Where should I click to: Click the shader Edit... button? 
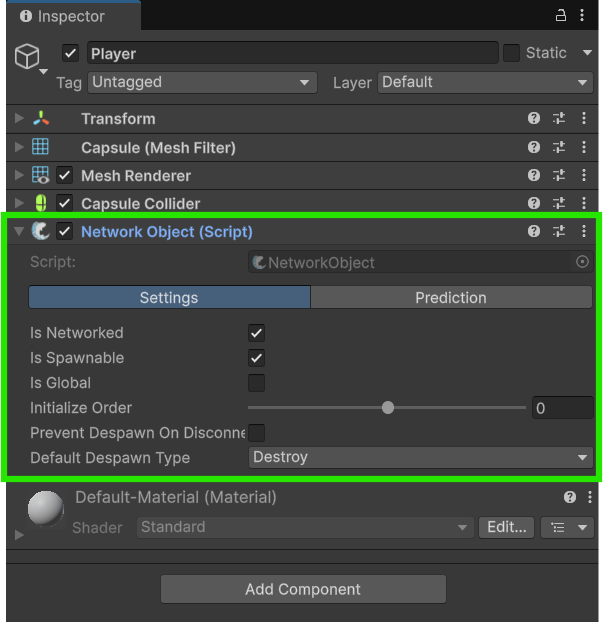click(507, 527)
